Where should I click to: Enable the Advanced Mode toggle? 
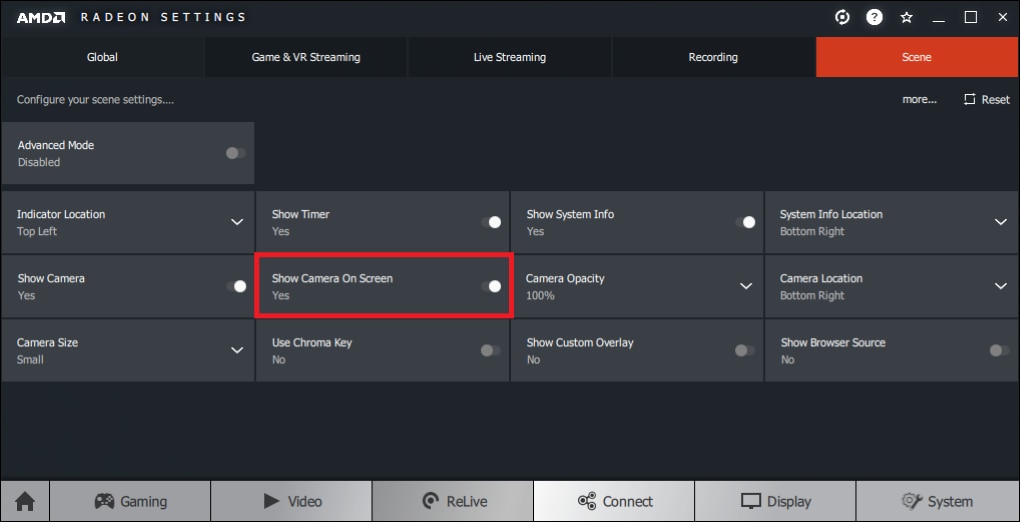235,153
